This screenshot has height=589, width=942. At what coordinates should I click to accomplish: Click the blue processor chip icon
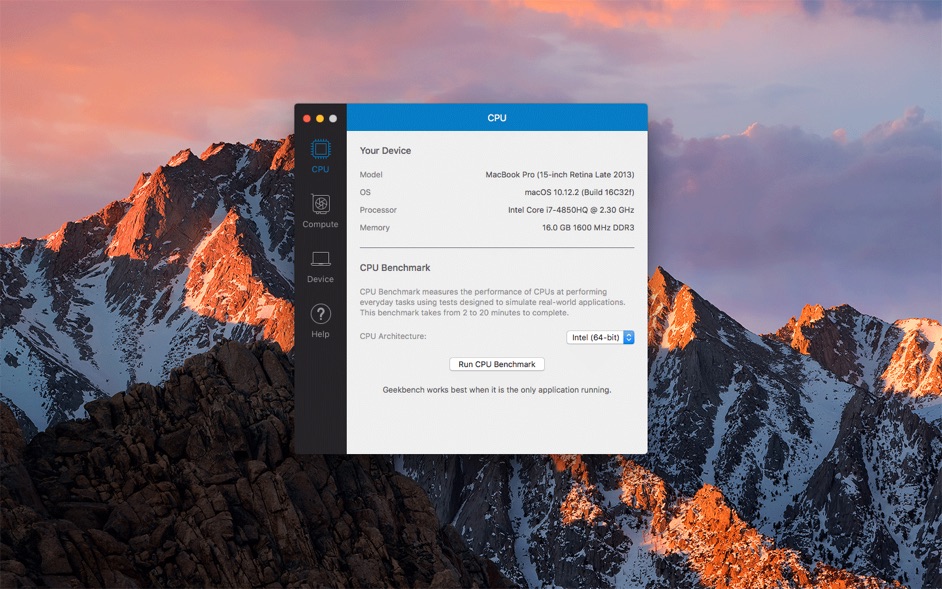pyautogui.click(x=320, y=150)
